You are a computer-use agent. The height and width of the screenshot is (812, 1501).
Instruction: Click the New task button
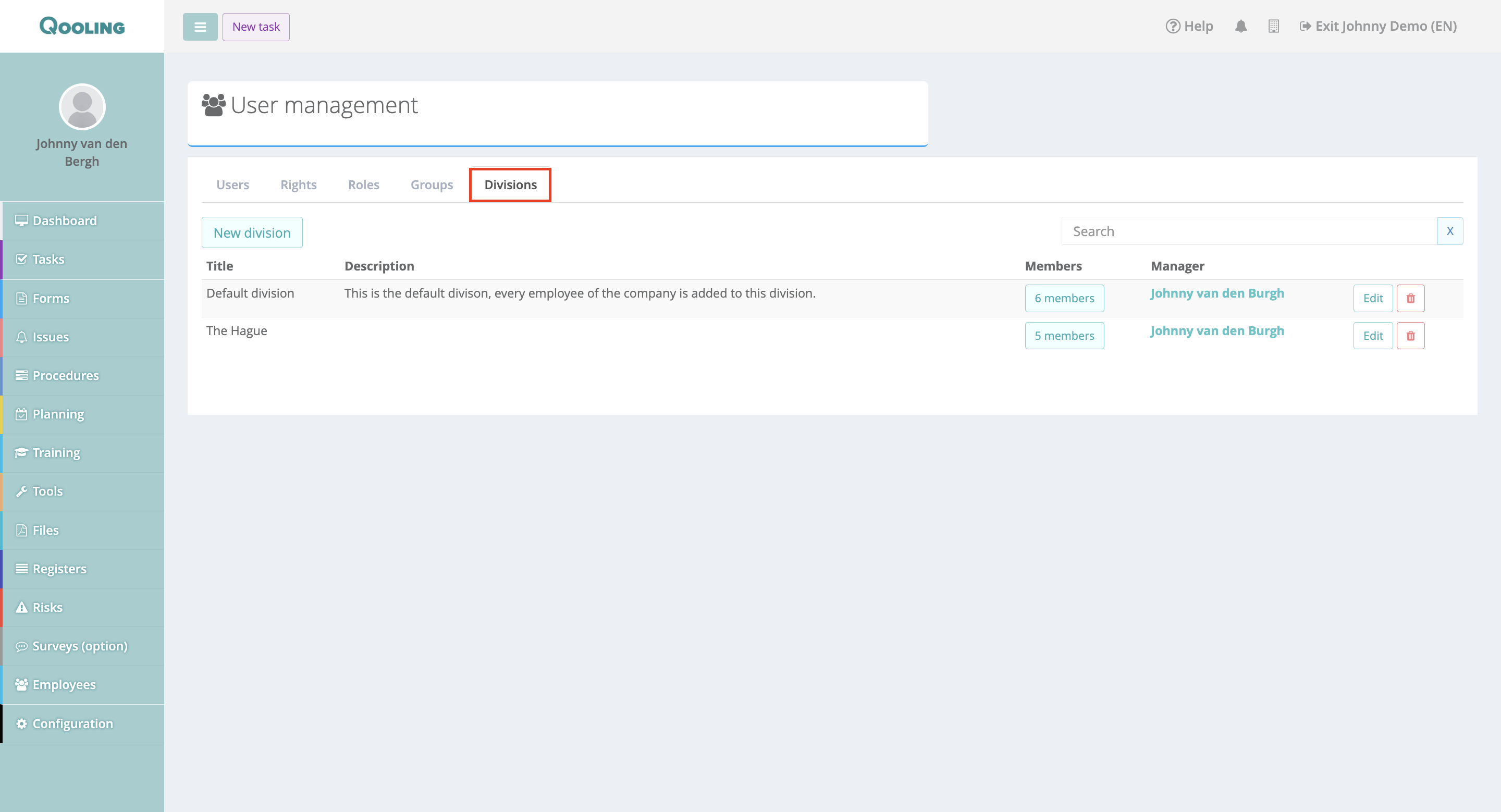tap(256, 27)
